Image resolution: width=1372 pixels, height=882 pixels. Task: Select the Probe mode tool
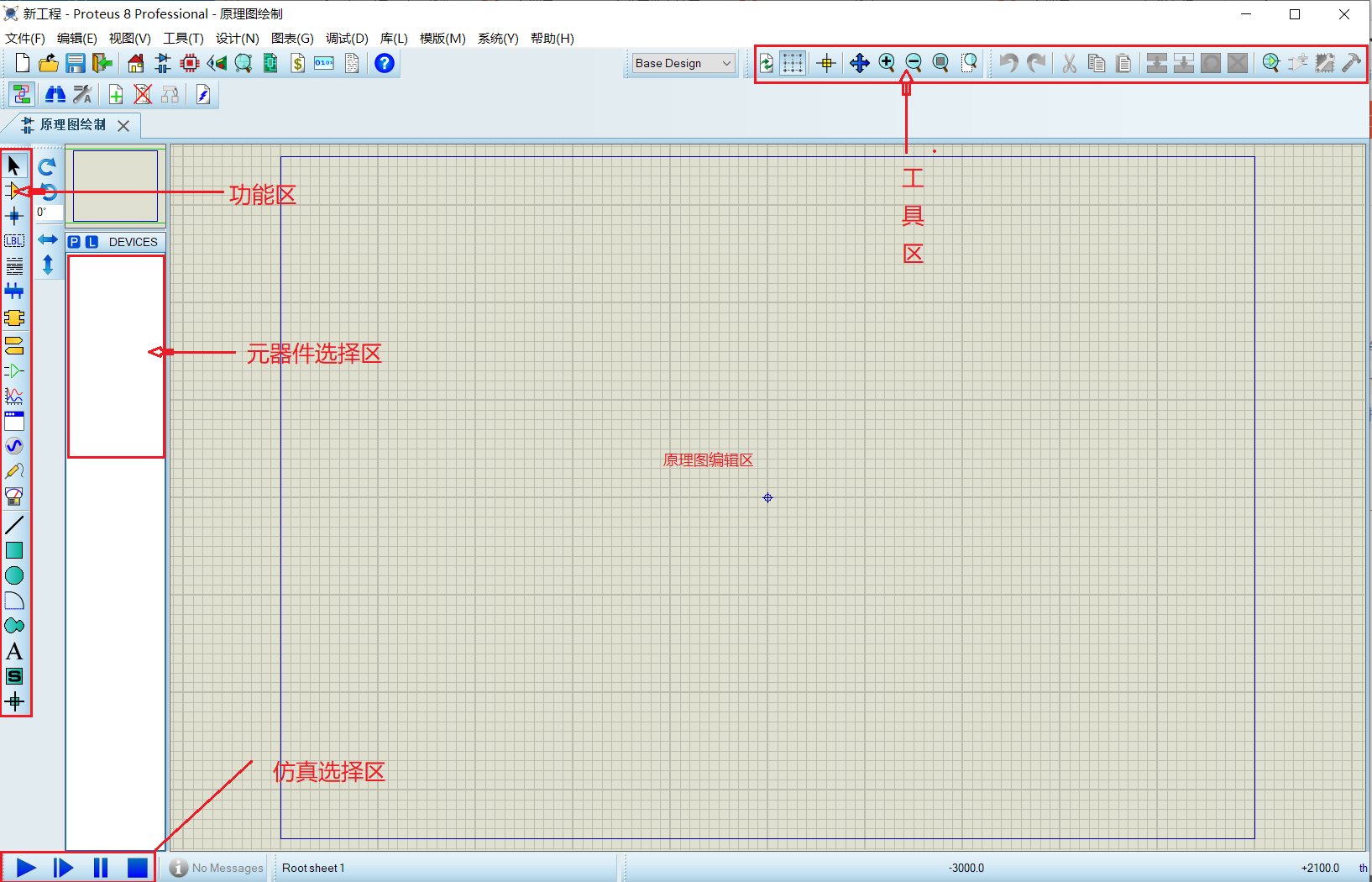[14, 471]
